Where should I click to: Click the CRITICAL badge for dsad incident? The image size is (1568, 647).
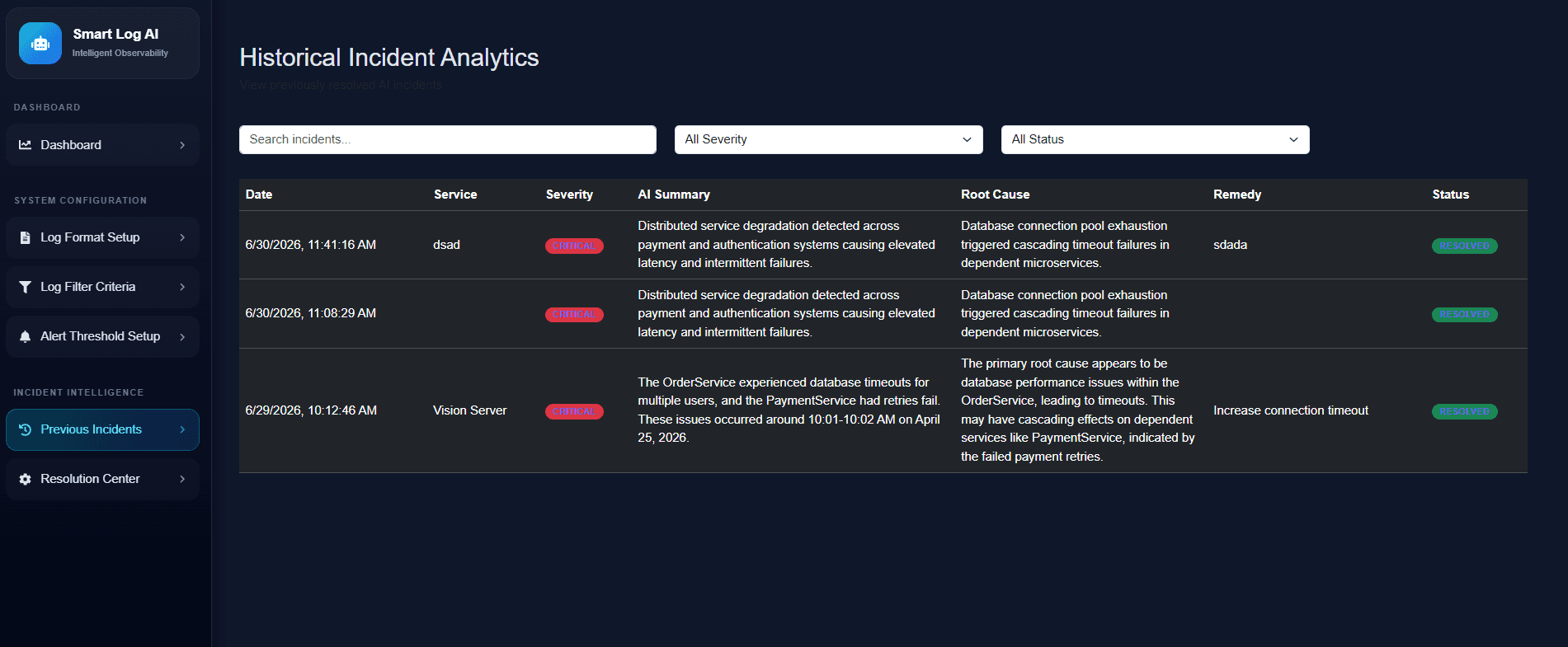[574, 246]
